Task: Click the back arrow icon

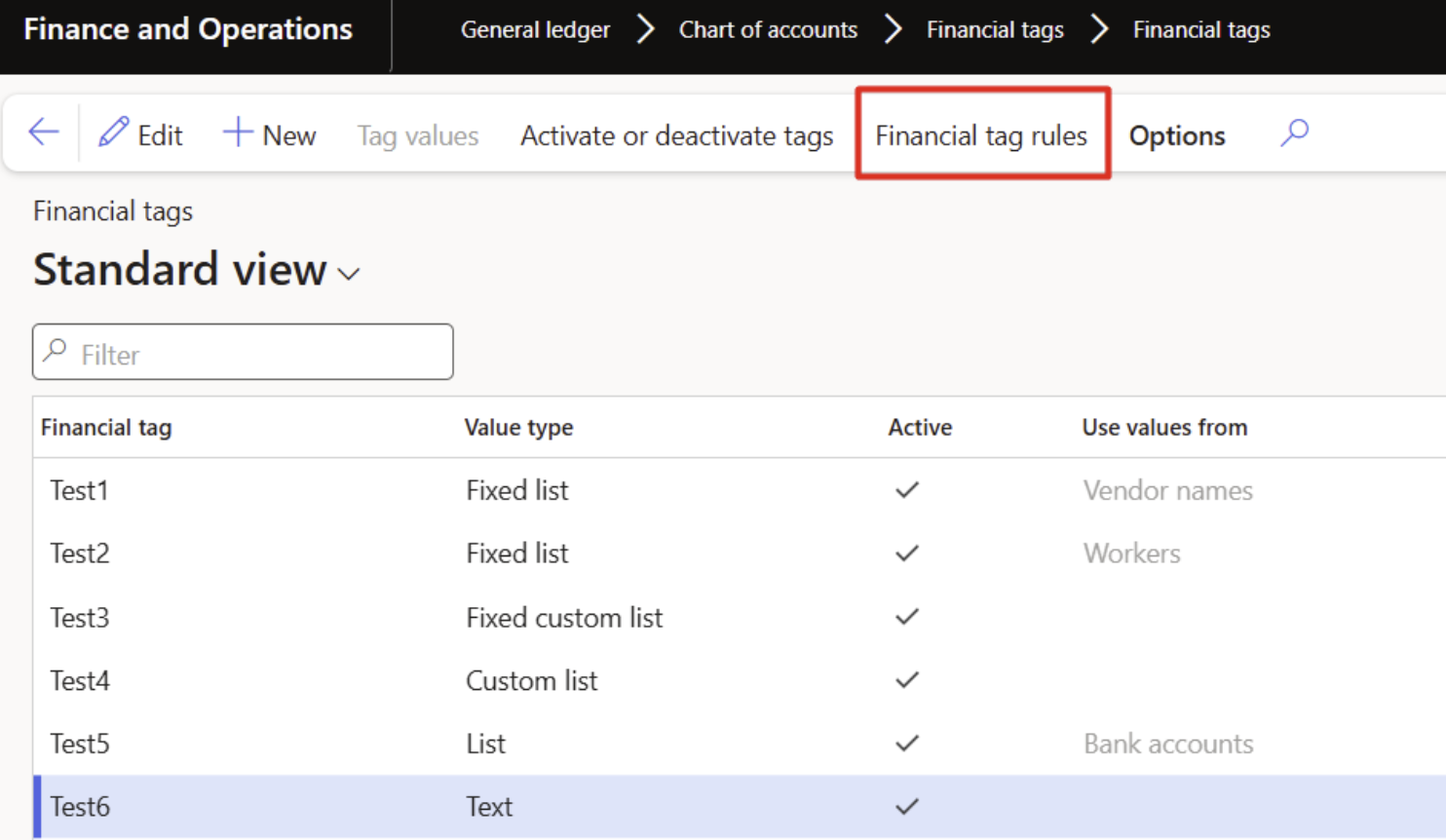Action: coord(44,133)
